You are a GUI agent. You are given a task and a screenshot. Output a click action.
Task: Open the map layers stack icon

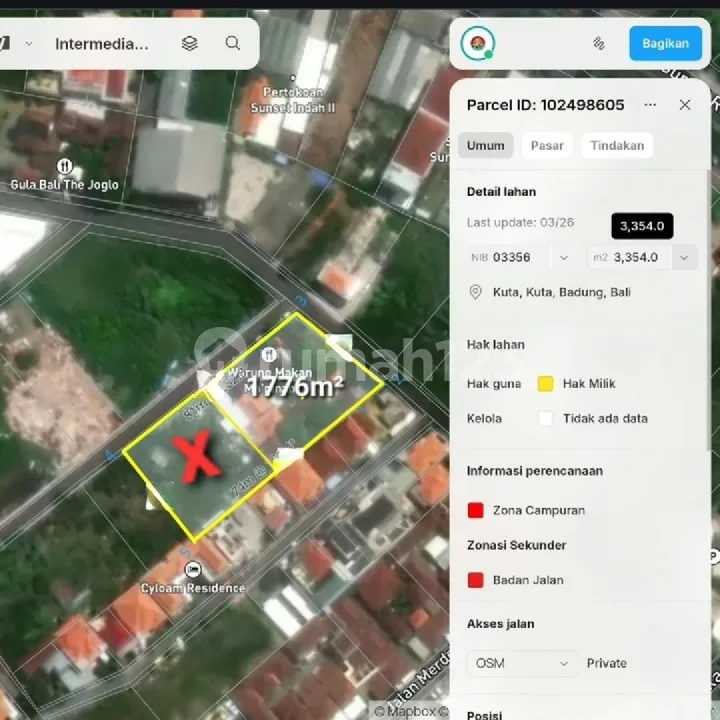pos(190,44)
